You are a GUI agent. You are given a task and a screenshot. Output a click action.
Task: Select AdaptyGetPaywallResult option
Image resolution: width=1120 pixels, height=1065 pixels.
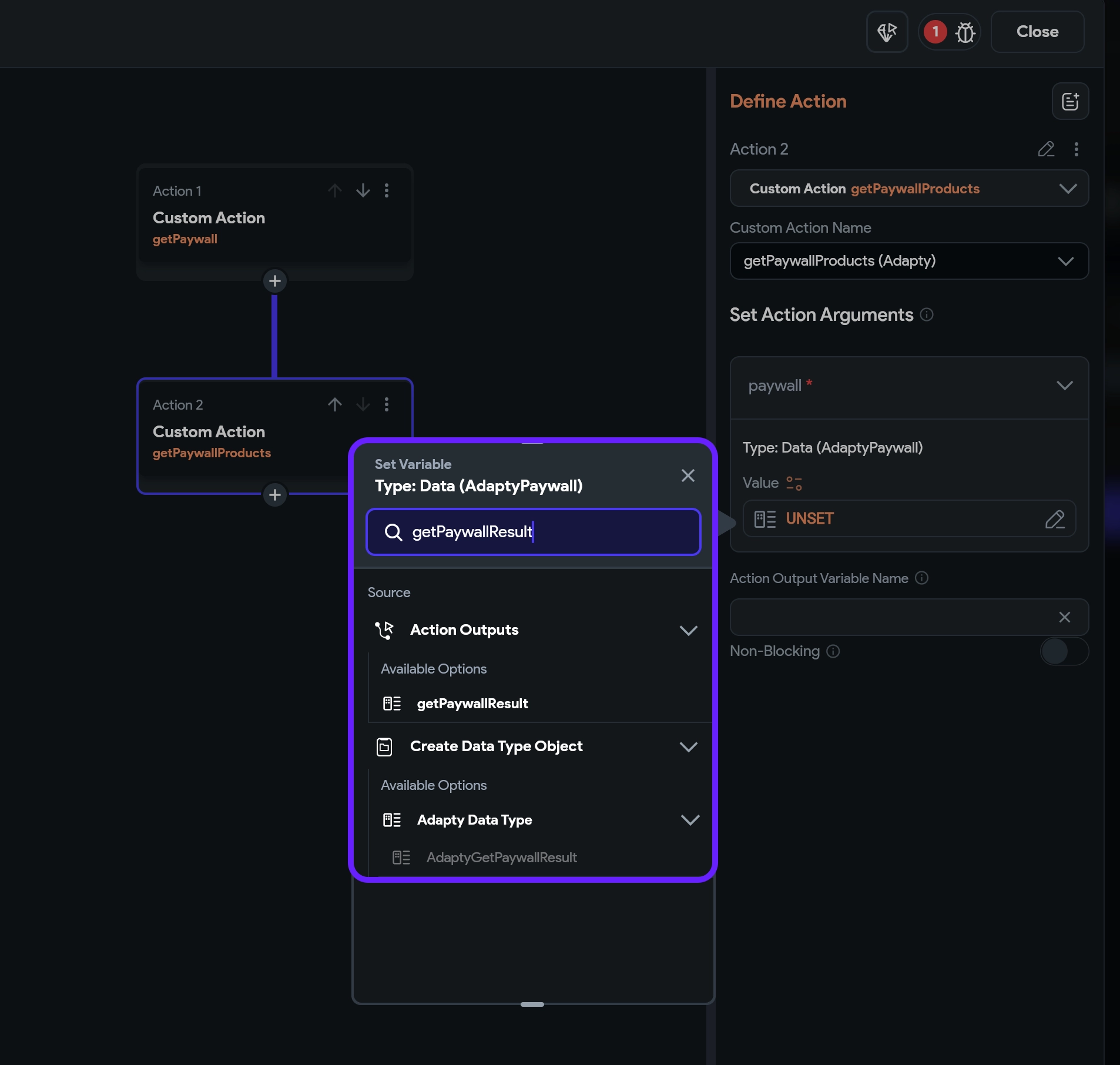pos(501,858)
